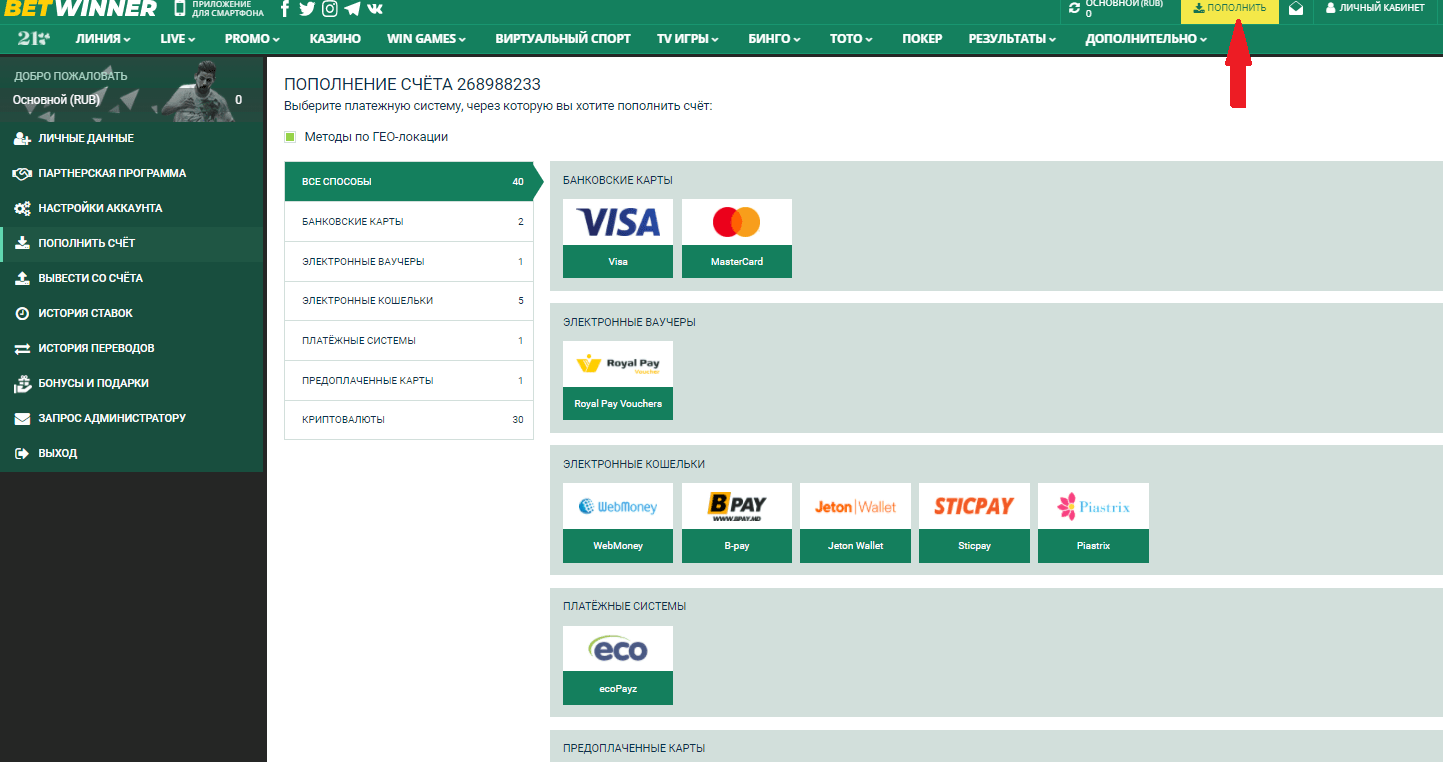Open ЛИЧНЫЕ ДАННЫЕ in sidebar
Image resolution: width=1443 pixels, height=762 pixels.
click(131, 139)
